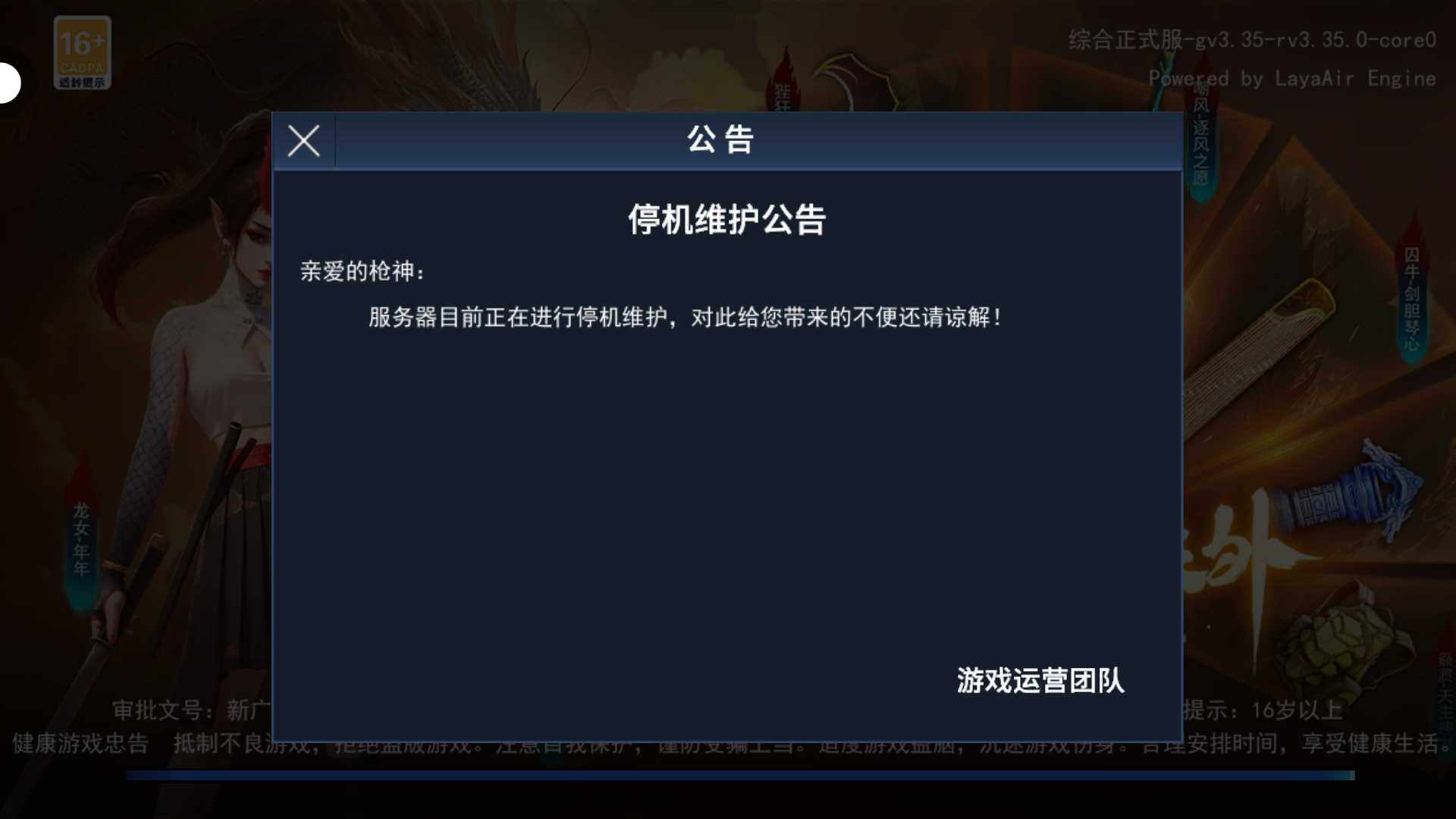Click the 健康游戏忠告 notice text
Screen dimensions: 1456x819
coord(80,743)
